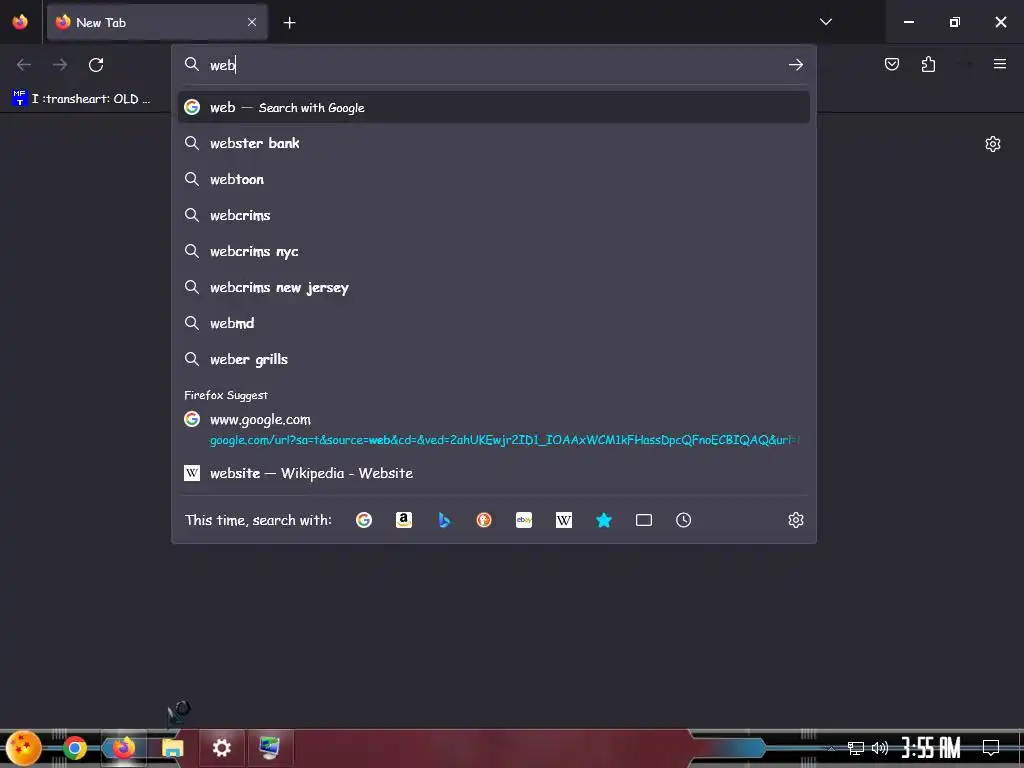Open the volume icon in system tray
1024x768 pixels.
click(880, 748)
